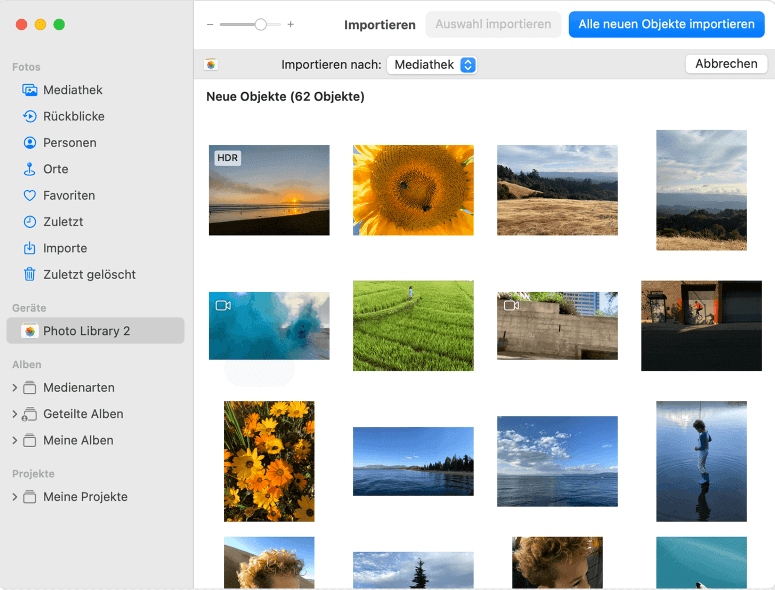Click zoom-in plus beside thumbnail slider

click(x=291, y=24)
